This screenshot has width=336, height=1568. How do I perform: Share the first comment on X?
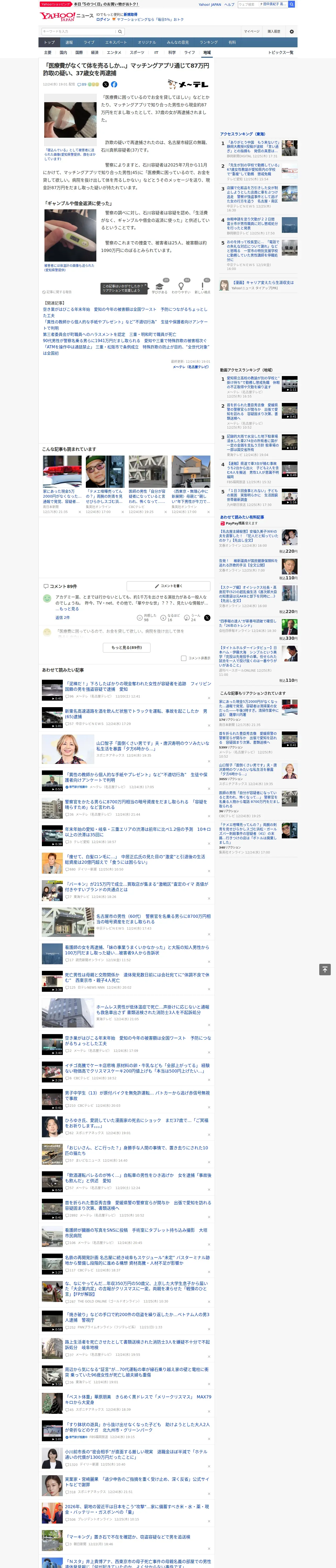click(207, 617)
